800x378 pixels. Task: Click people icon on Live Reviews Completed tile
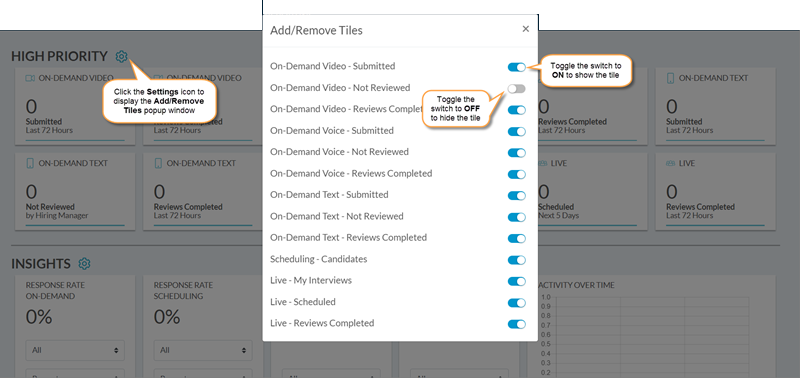pos(671,163)
